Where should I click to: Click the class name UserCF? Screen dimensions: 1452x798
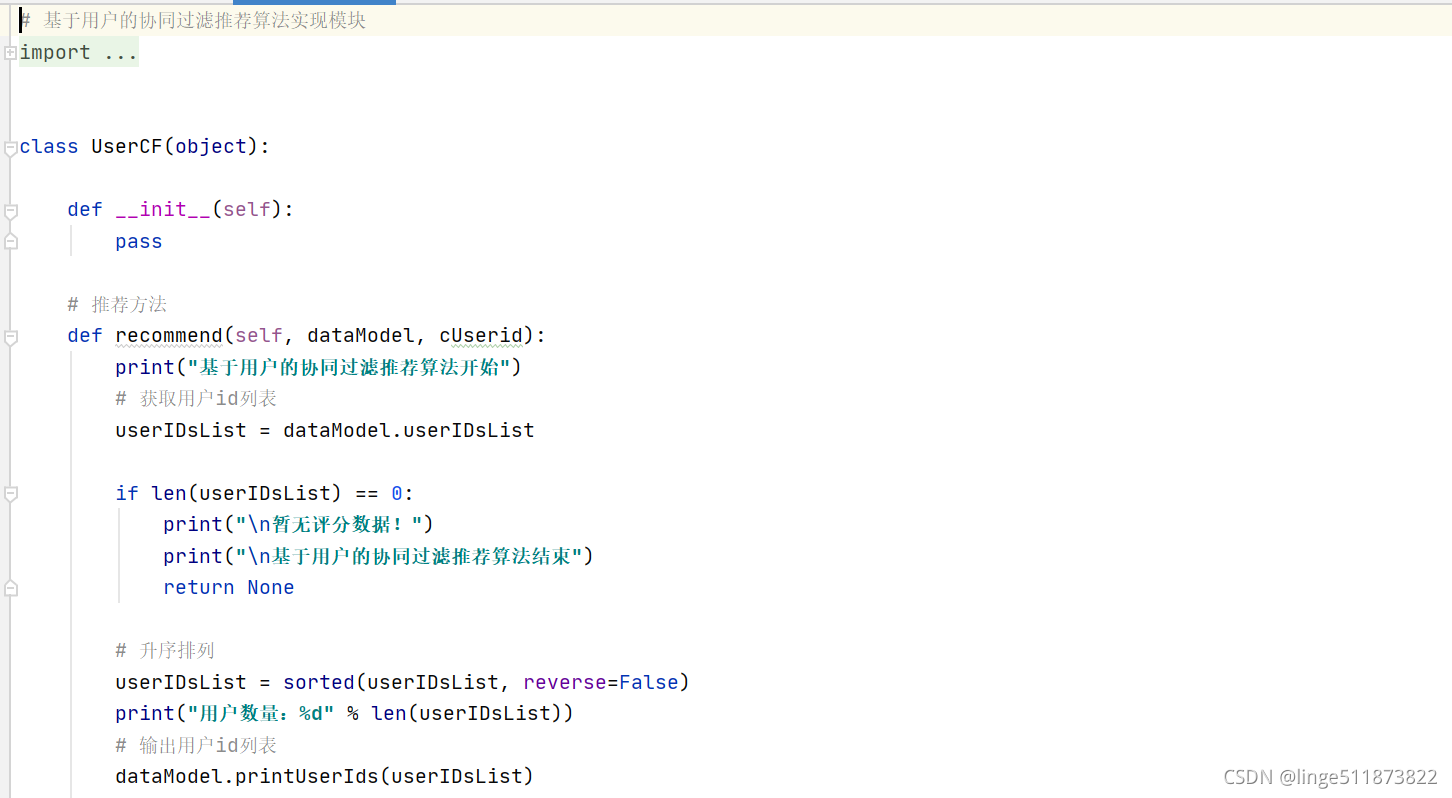[127, 147]
